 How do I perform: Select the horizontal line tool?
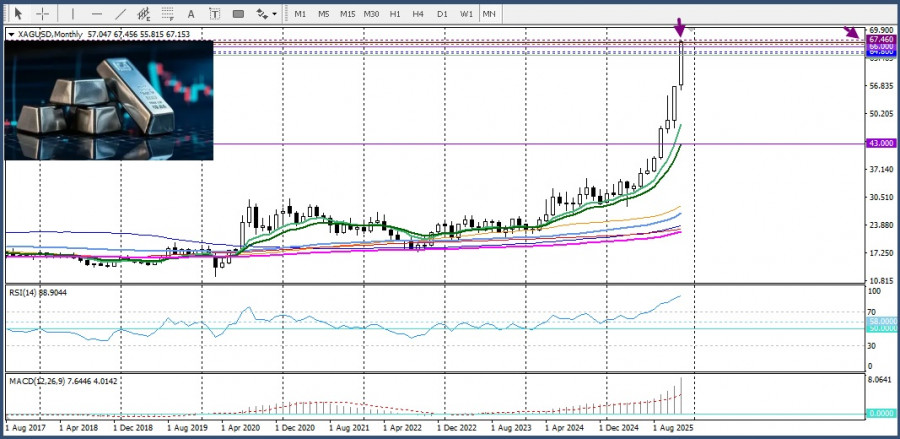point(97,14)
